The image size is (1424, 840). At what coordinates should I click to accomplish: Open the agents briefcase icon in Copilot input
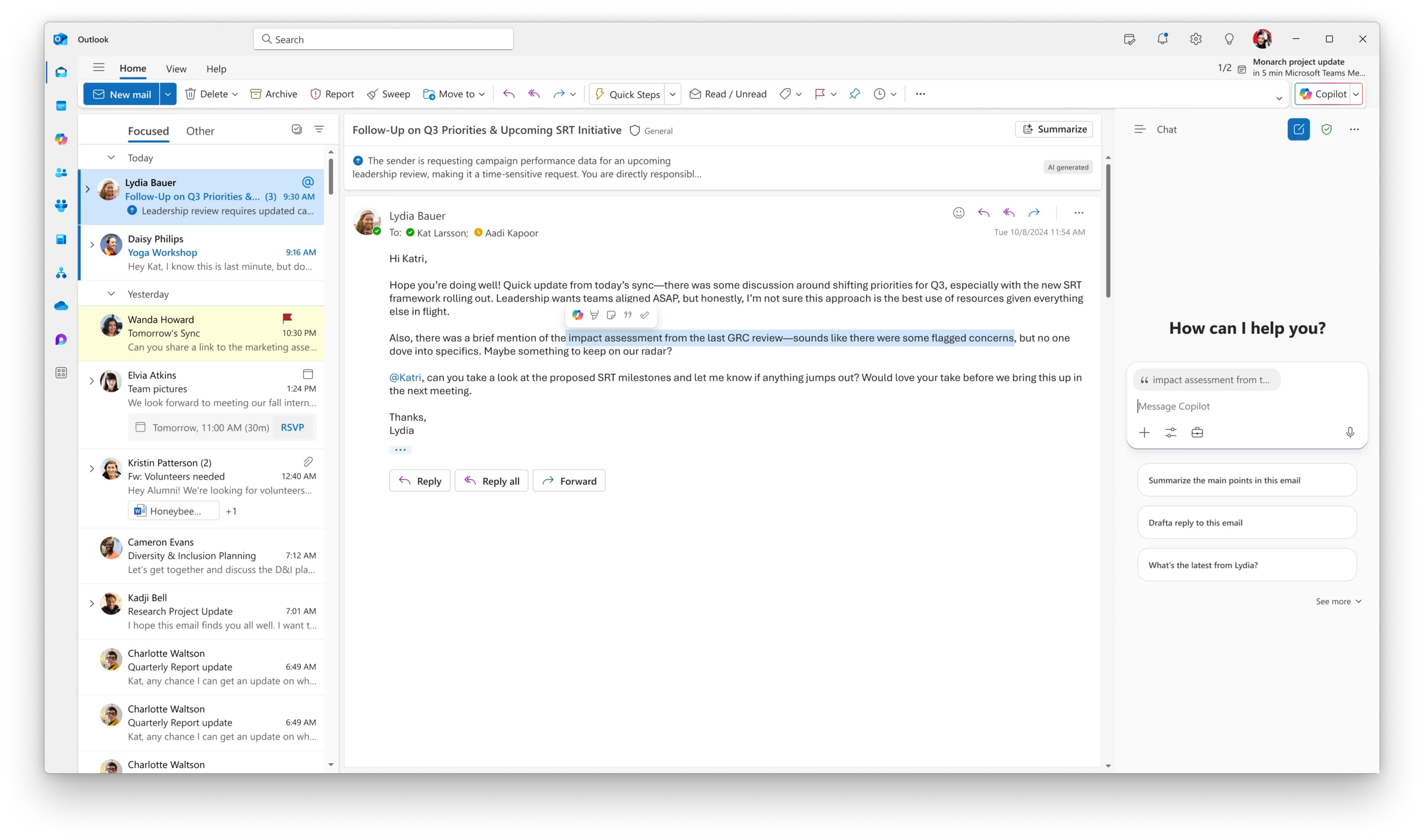[1197, 432]
